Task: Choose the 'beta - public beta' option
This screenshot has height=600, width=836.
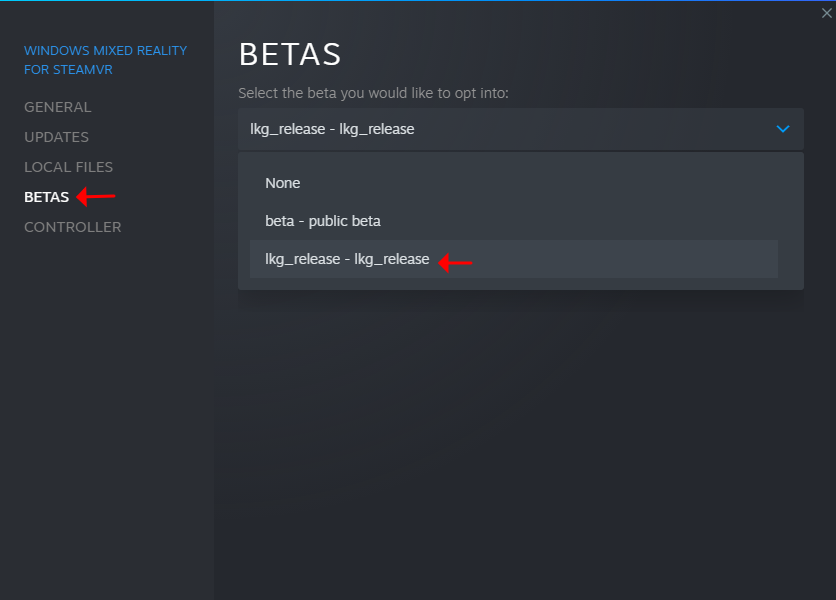Action: pyautogui.click(x=323, y=221)
